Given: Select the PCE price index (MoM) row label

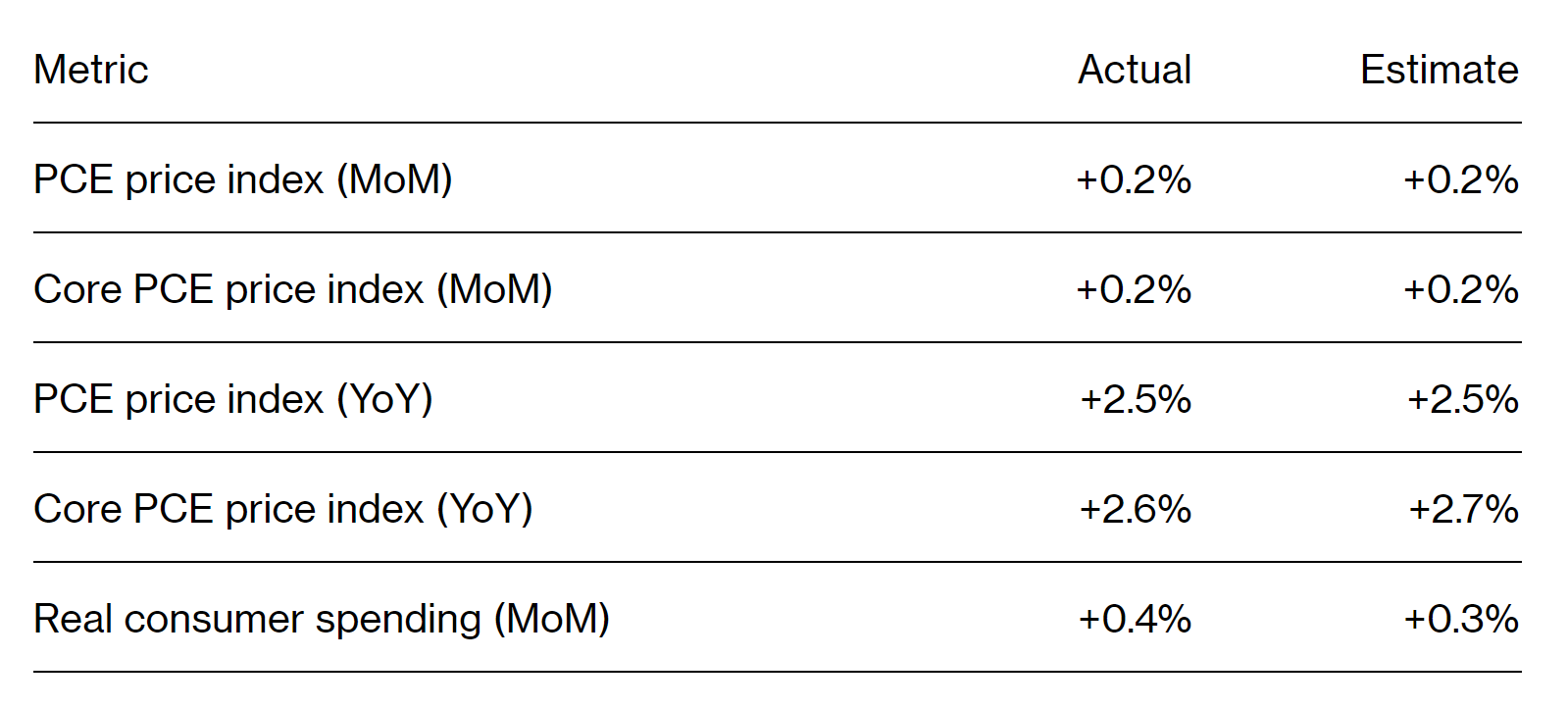Looking at the screenshot, I should pyautogui.click(x=243, y=180).
